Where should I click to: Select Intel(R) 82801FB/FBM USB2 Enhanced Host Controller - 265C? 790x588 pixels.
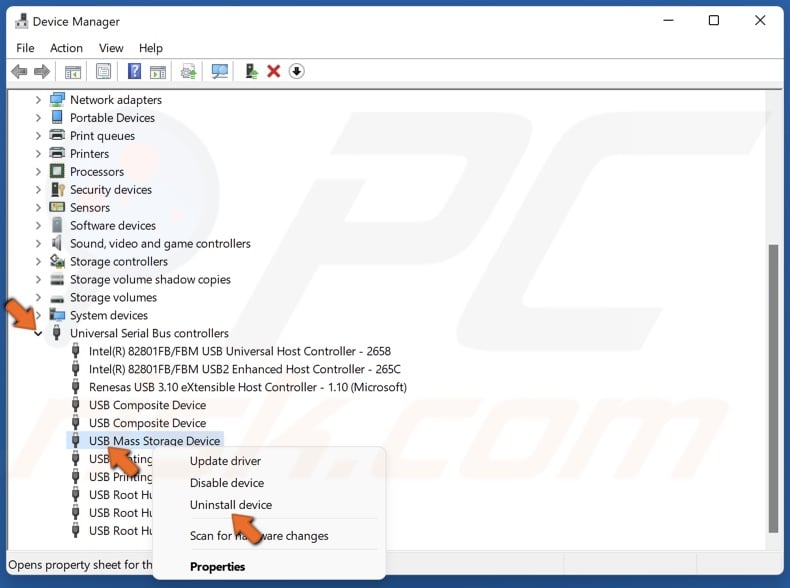pyautogui.click(x=245, y=369)
